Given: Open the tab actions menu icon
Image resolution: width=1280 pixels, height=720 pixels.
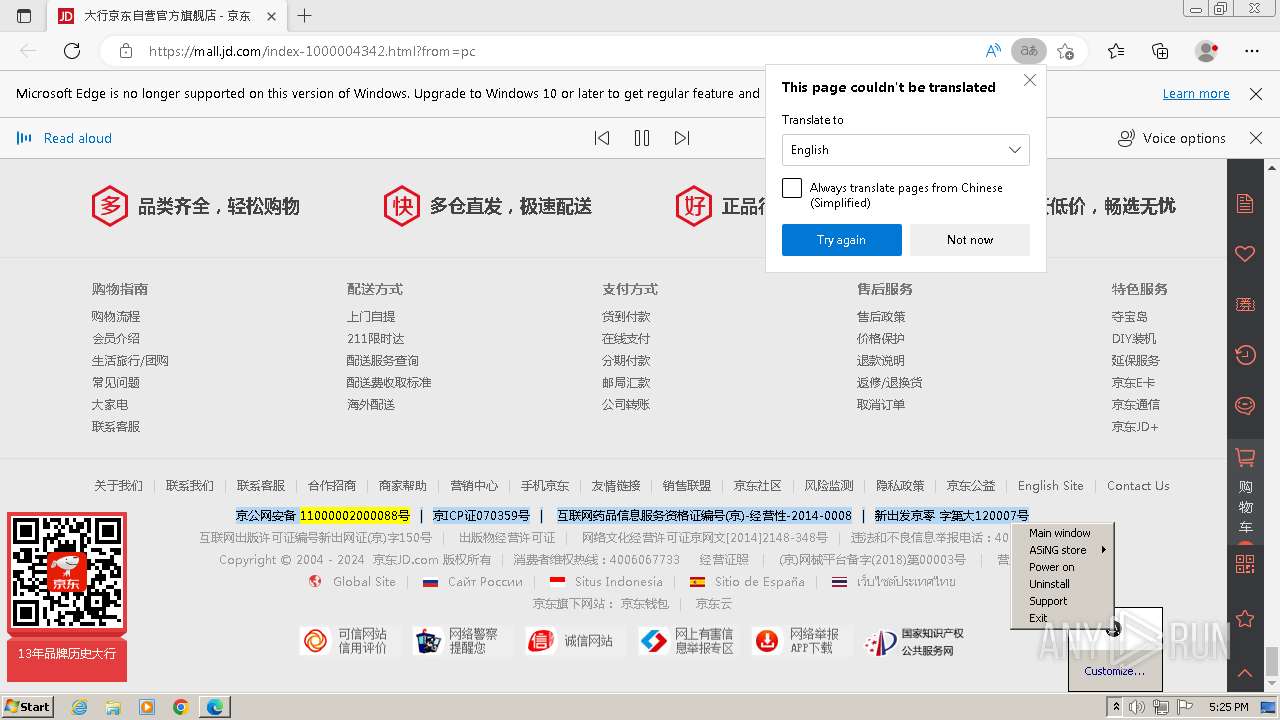Looking at the screenshot, I should pyautogui.click(x=24, y=16).
